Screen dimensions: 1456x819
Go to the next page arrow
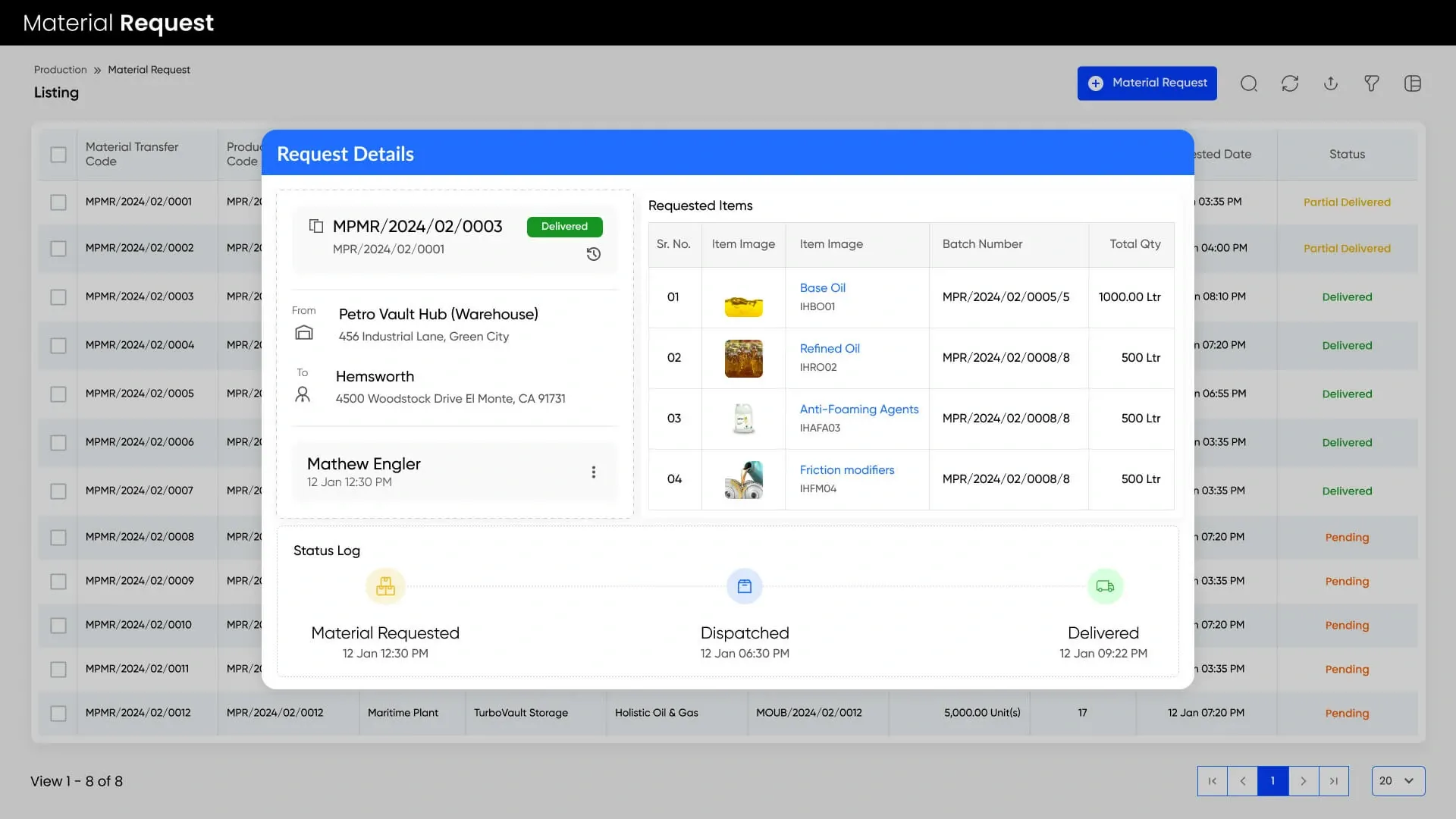pyautogui.click(x=1303, y=780)
